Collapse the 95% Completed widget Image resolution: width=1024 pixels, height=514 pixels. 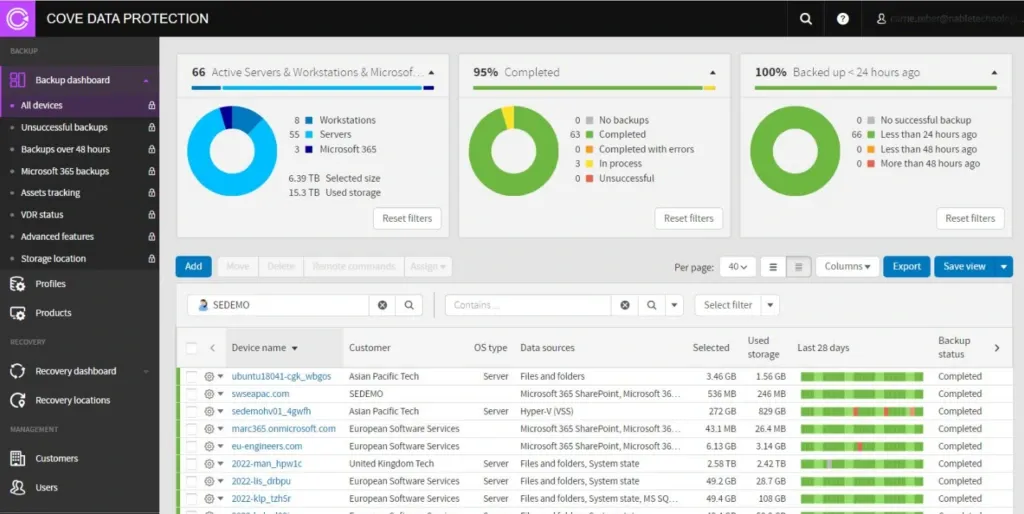point(712,72)
